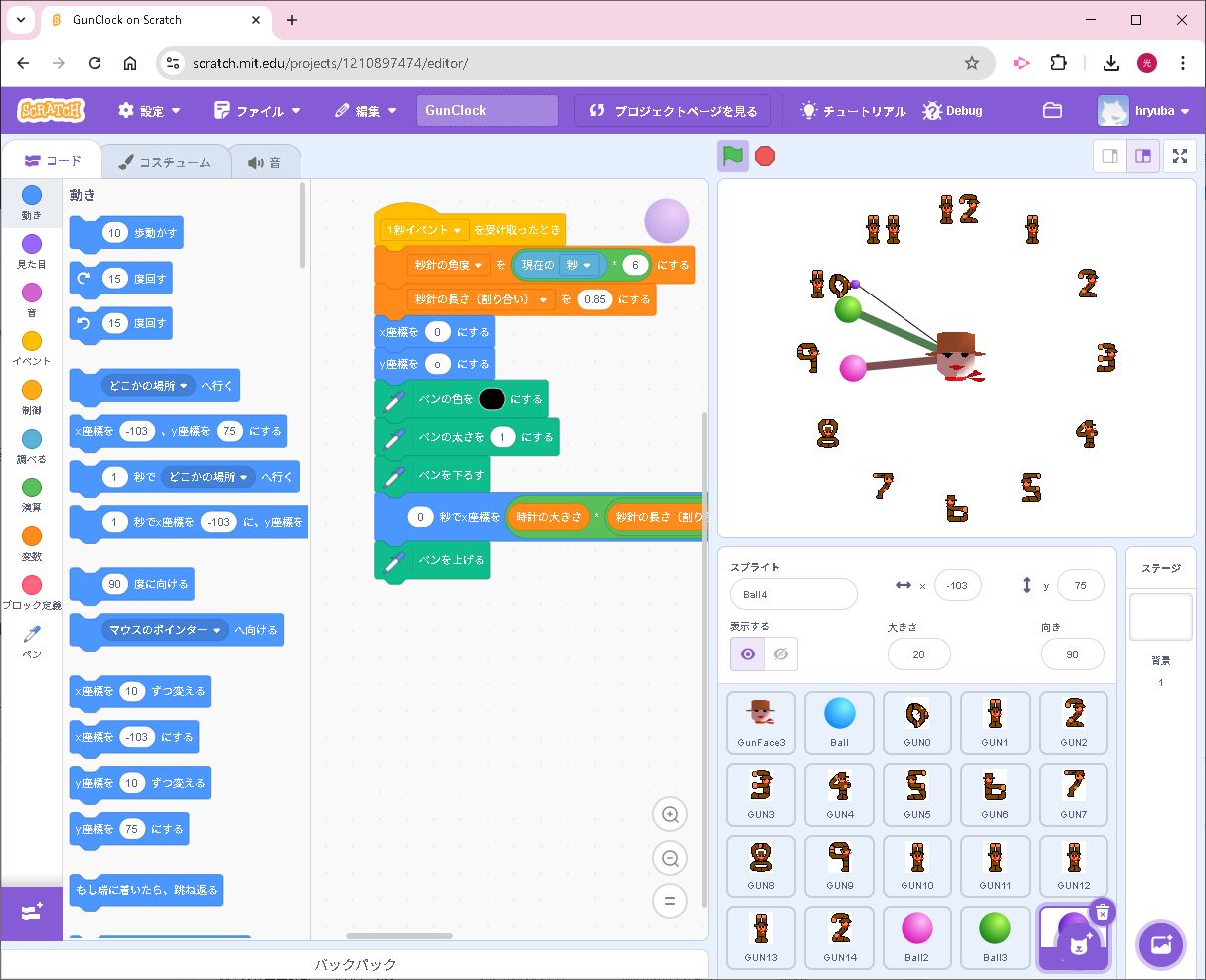Select the show sprite eye toggle
The height and width of the screenshot is (980, 1206).
[x=747, y=654]
